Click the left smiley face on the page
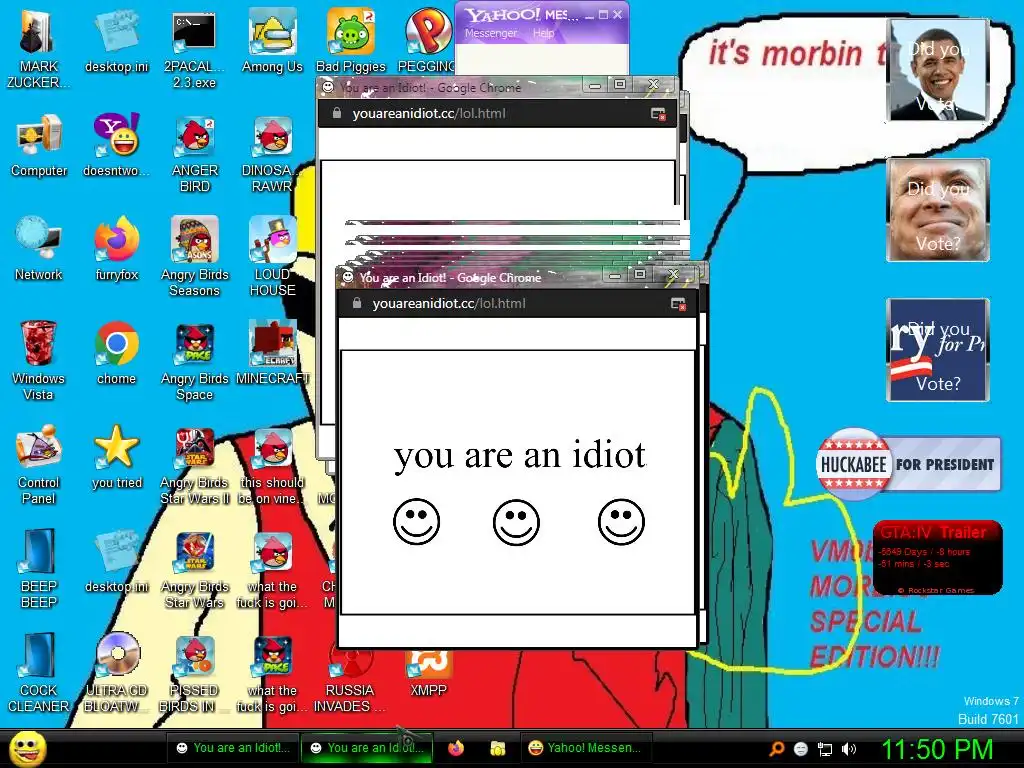The height and width of the screenshot is (768, 1024). pyautogui.click(x=416, y=522)
